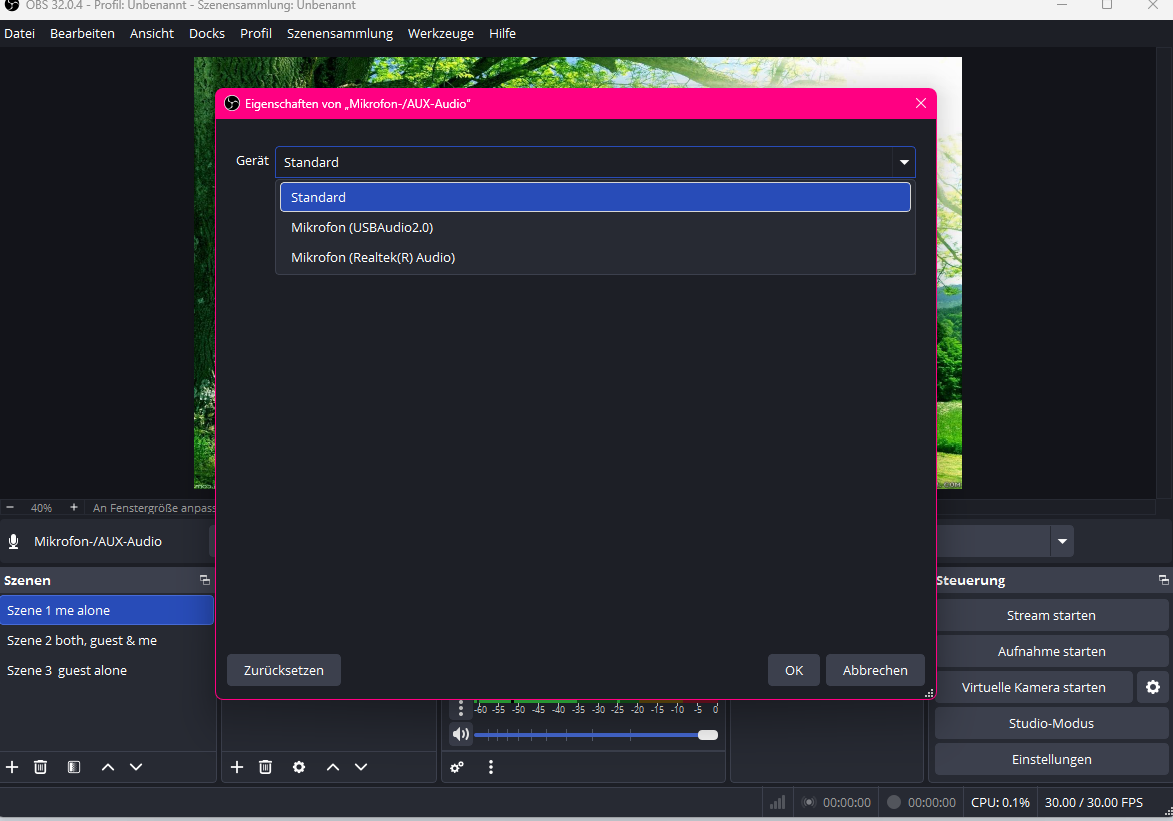The height and width of the screenshot is (821, 1173).
Task: Open the Szenensammlung menu
Action: pyautogui.click(x=340, y=34)
